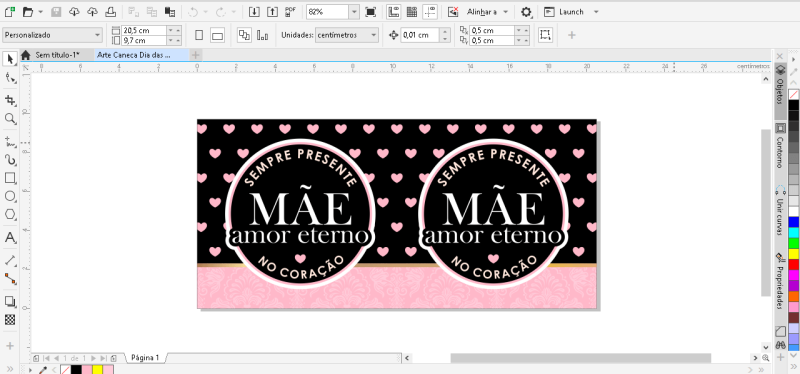The image size is (800, 374).
Task: Open a file with the folder icon
Action: coord(28,11)
